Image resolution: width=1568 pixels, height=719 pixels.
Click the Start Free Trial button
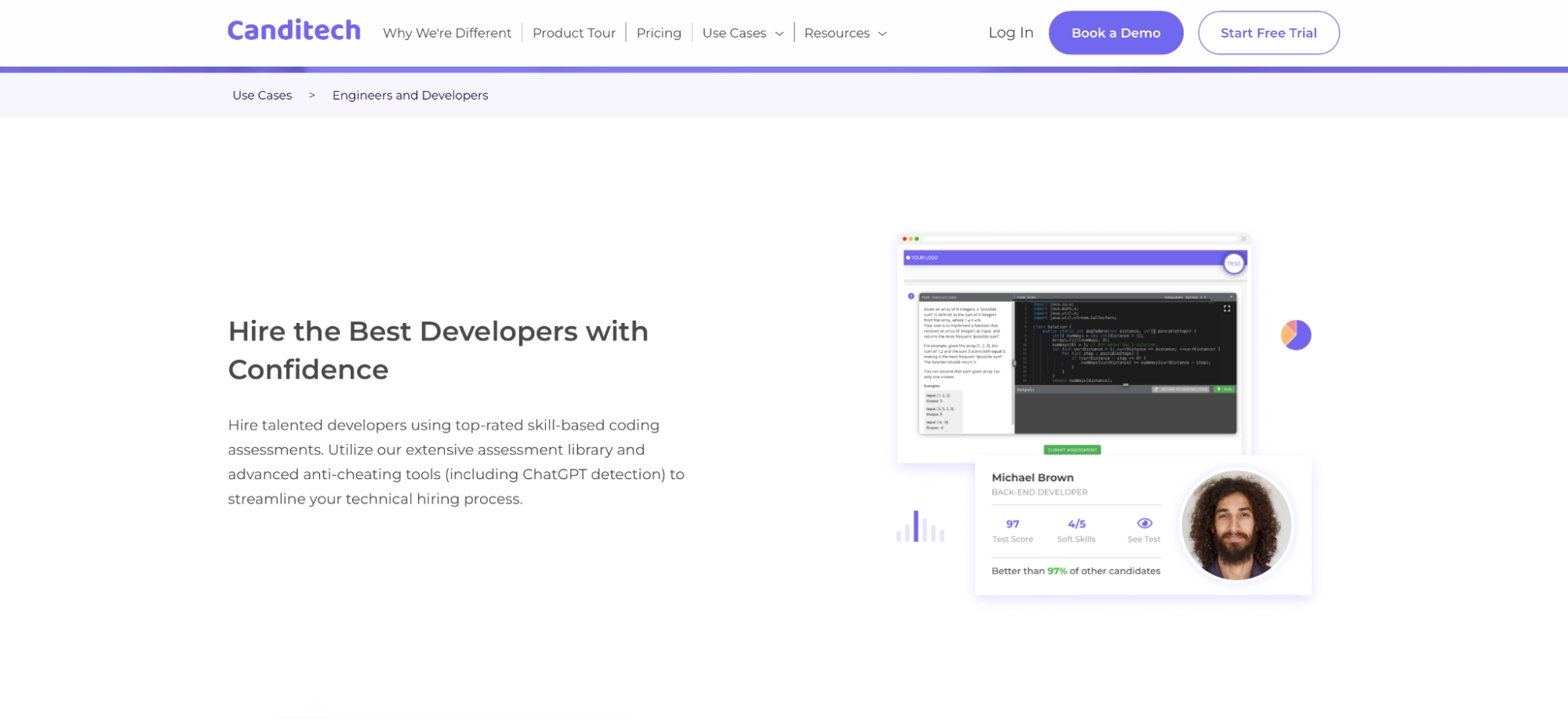pos(1268,33)
